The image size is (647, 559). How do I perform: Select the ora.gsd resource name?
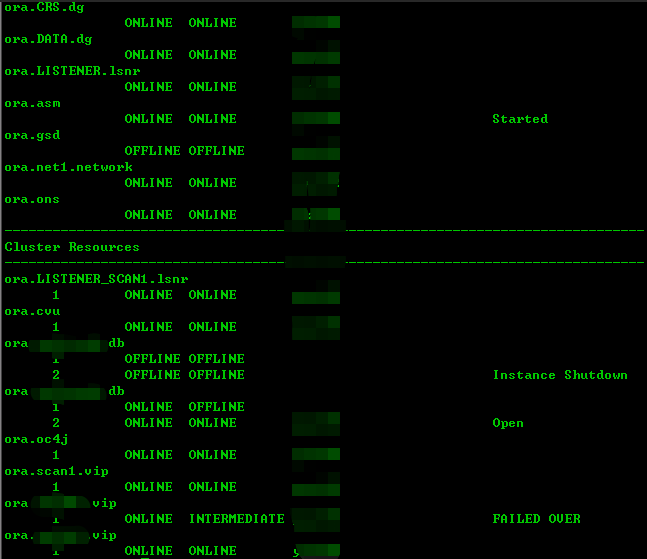click(32, 135)
